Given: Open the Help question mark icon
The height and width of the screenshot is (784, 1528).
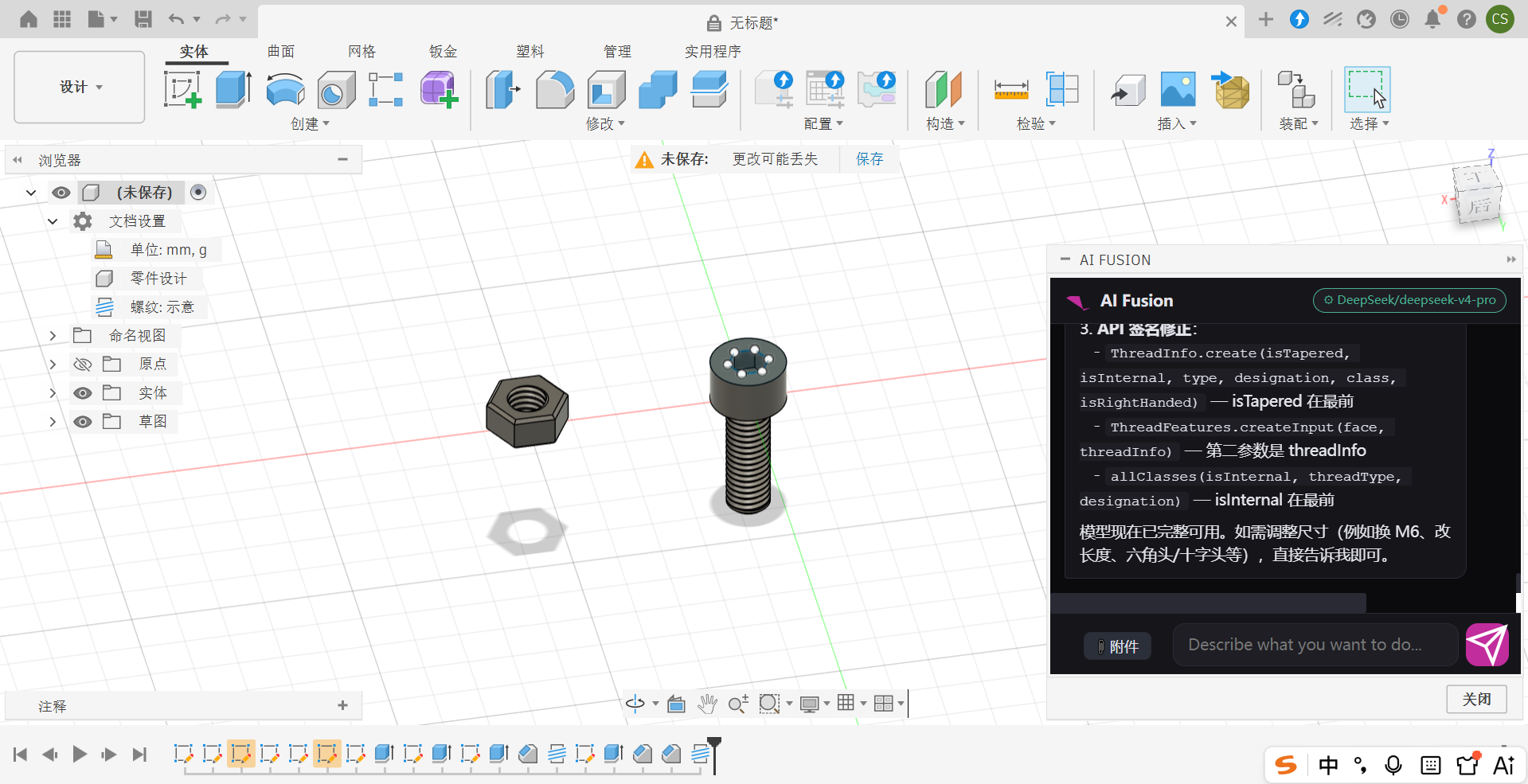Looking at the screenshot, I should (x=1467, y=19).
